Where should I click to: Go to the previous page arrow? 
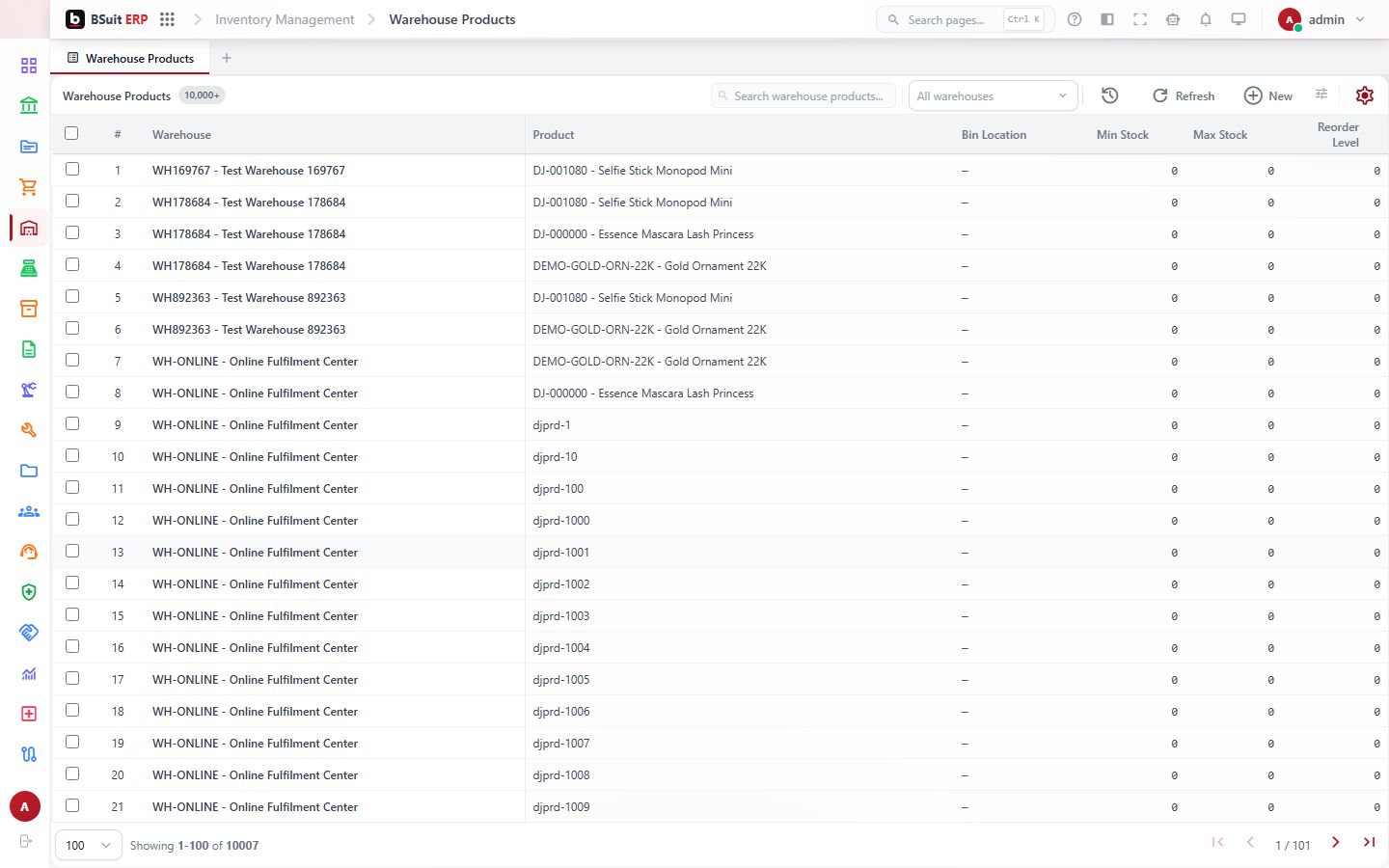click(1250, 843)
